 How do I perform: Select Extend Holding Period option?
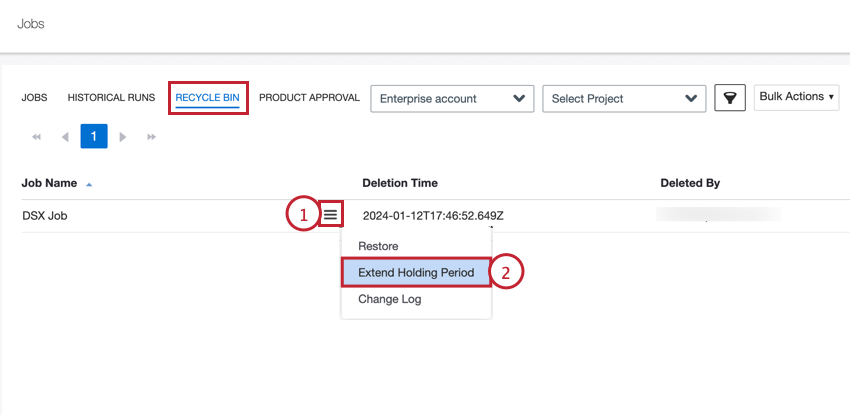click(x=416, y=272)
